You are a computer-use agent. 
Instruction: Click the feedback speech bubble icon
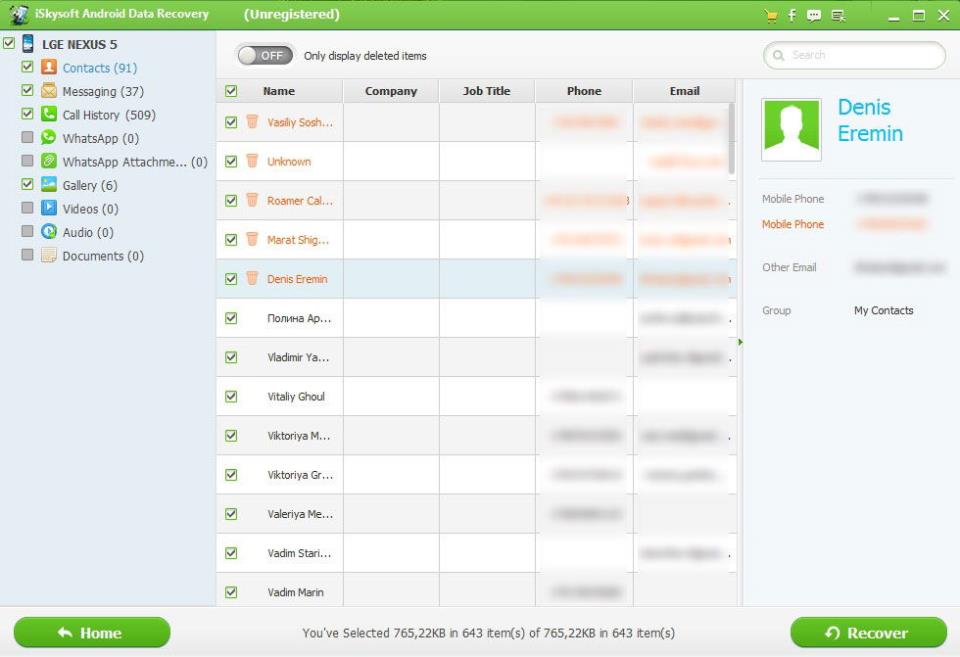click(814, 15)
